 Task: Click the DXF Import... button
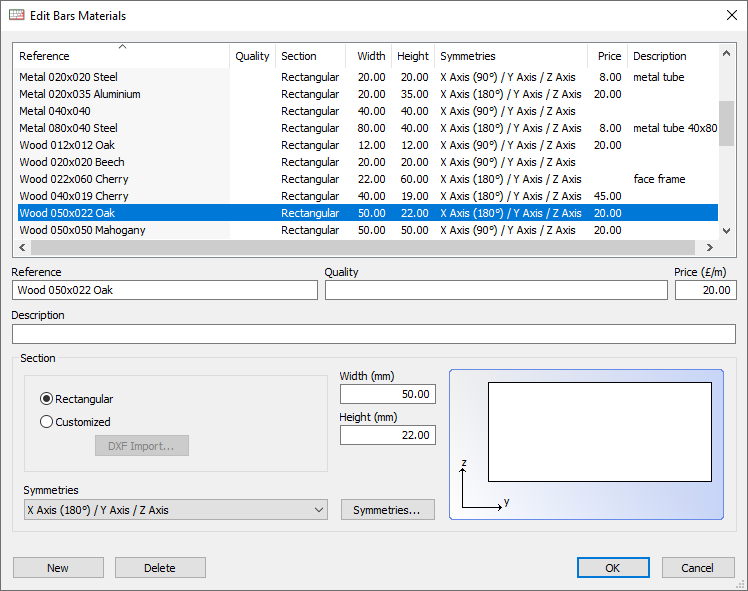click(142, 446)
